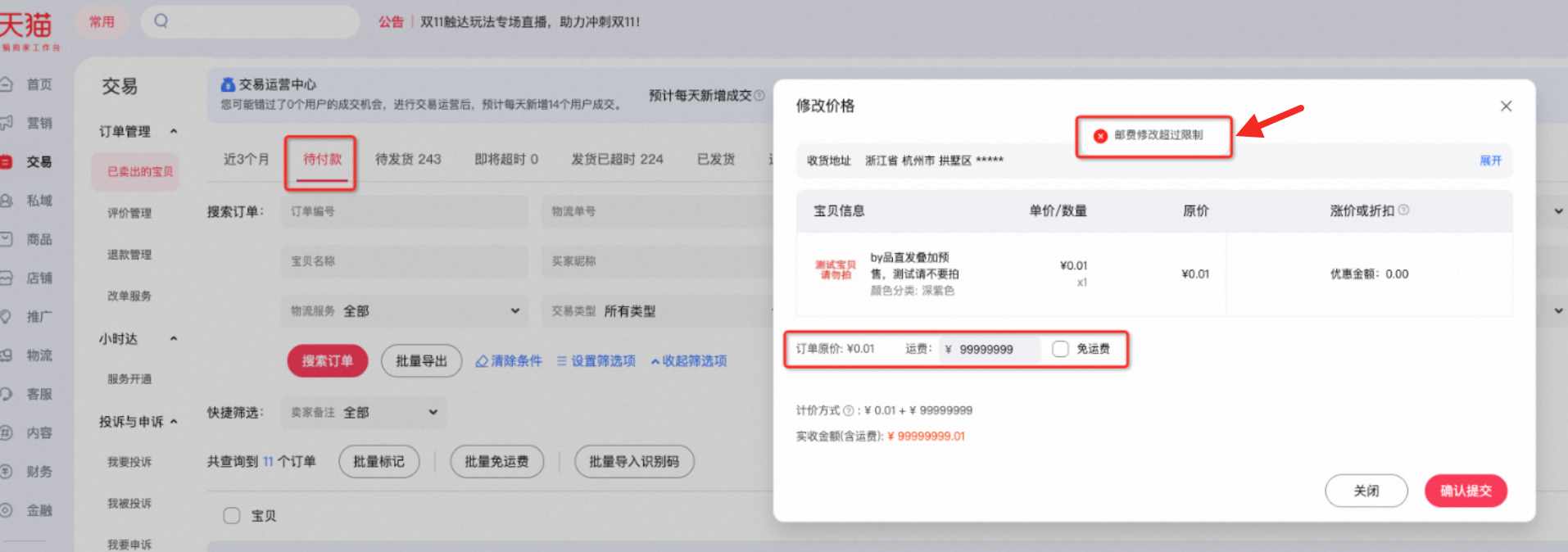Click the 清除条件 link
Viewport: 1568px width, 552px height.
point(509,361)
